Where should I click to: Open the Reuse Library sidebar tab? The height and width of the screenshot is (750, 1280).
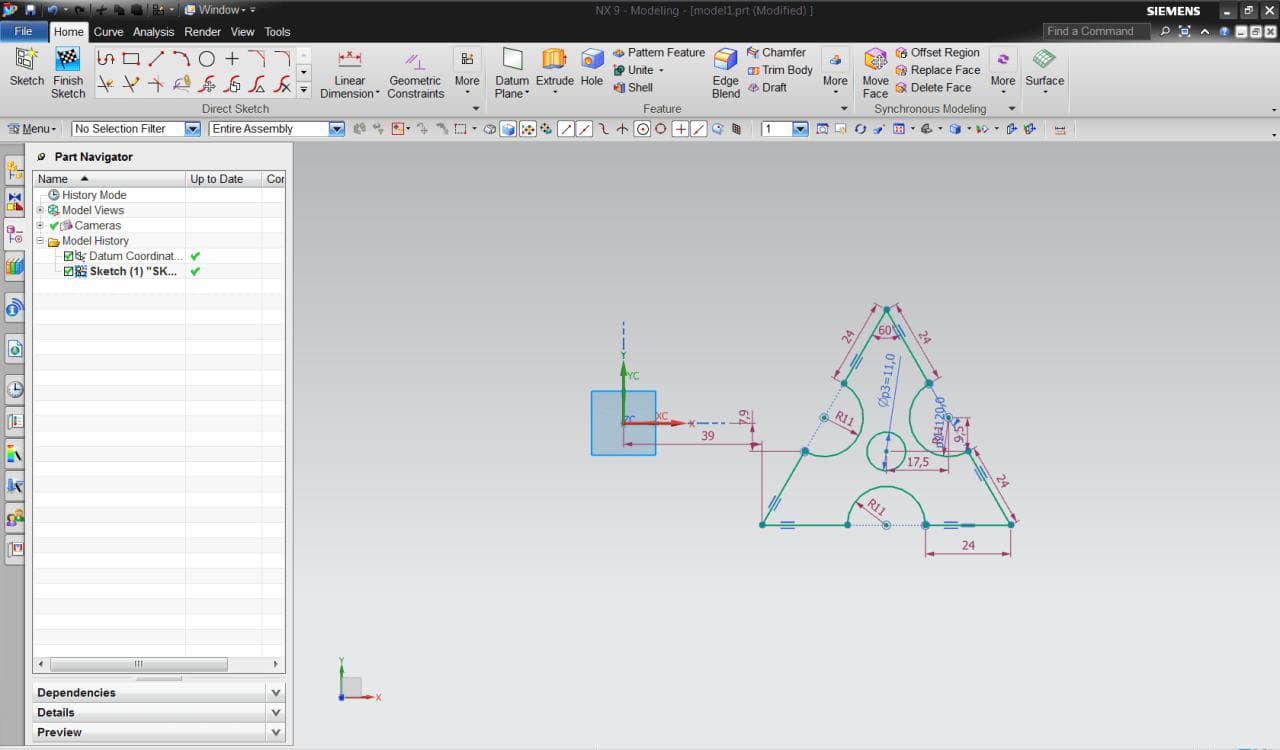tap(14, 266)
